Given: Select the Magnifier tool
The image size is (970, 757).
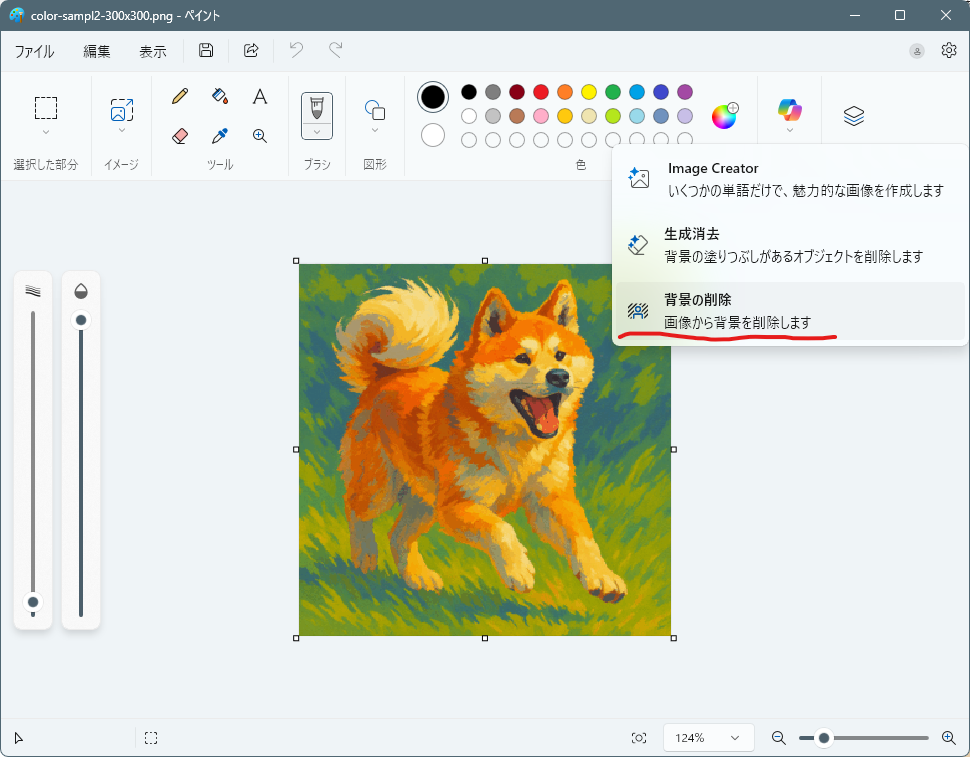Looking at the screenshot, I should [x=260, y=135].
